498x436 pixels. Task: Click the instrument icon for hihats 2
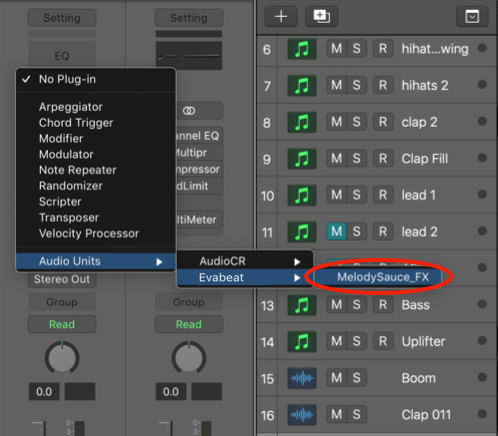[302, 86]
